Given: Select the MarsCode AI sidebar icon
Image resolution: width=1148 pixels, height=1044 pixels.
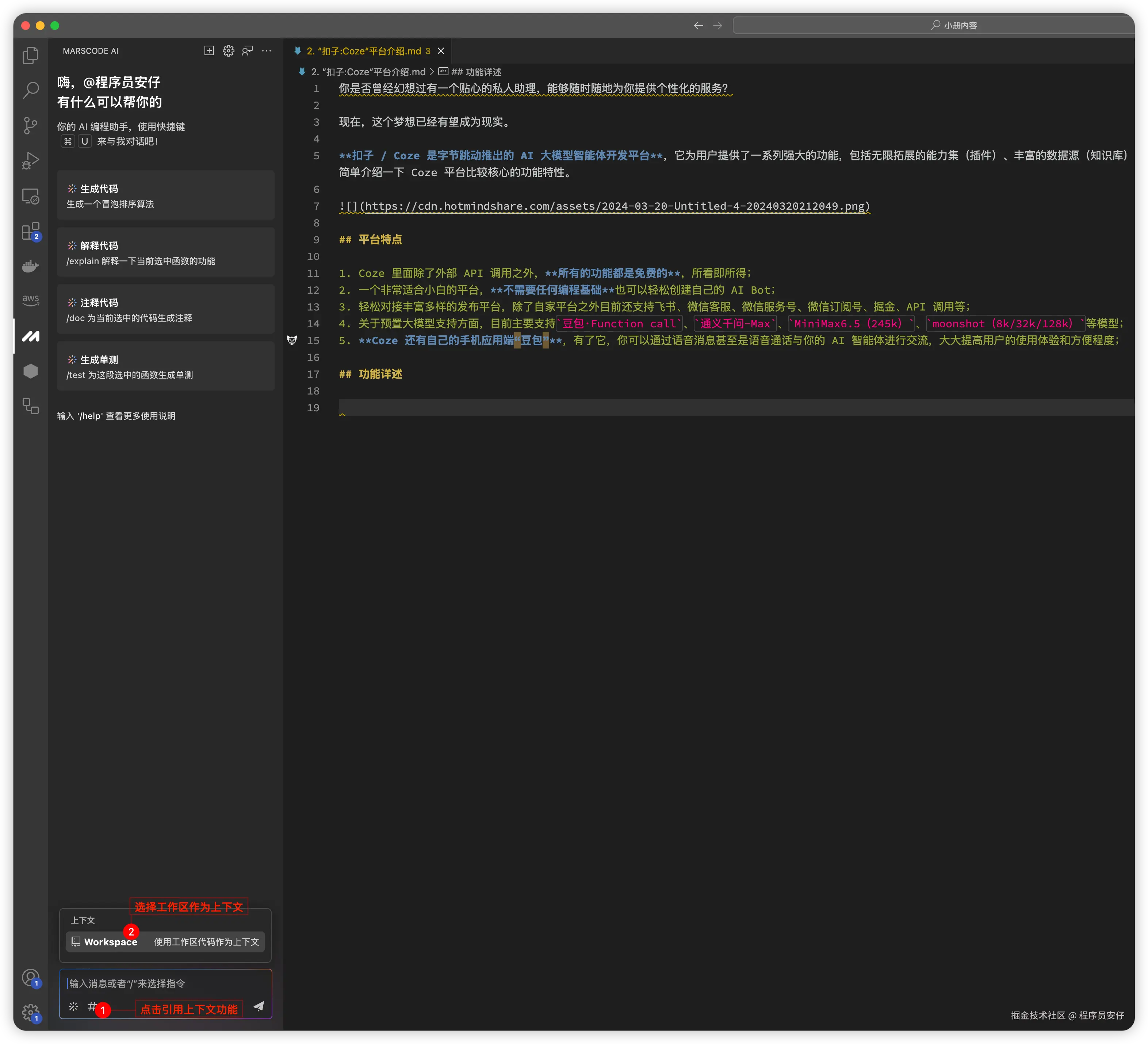Looking at the screenshot, I should [x=31, y=336].
